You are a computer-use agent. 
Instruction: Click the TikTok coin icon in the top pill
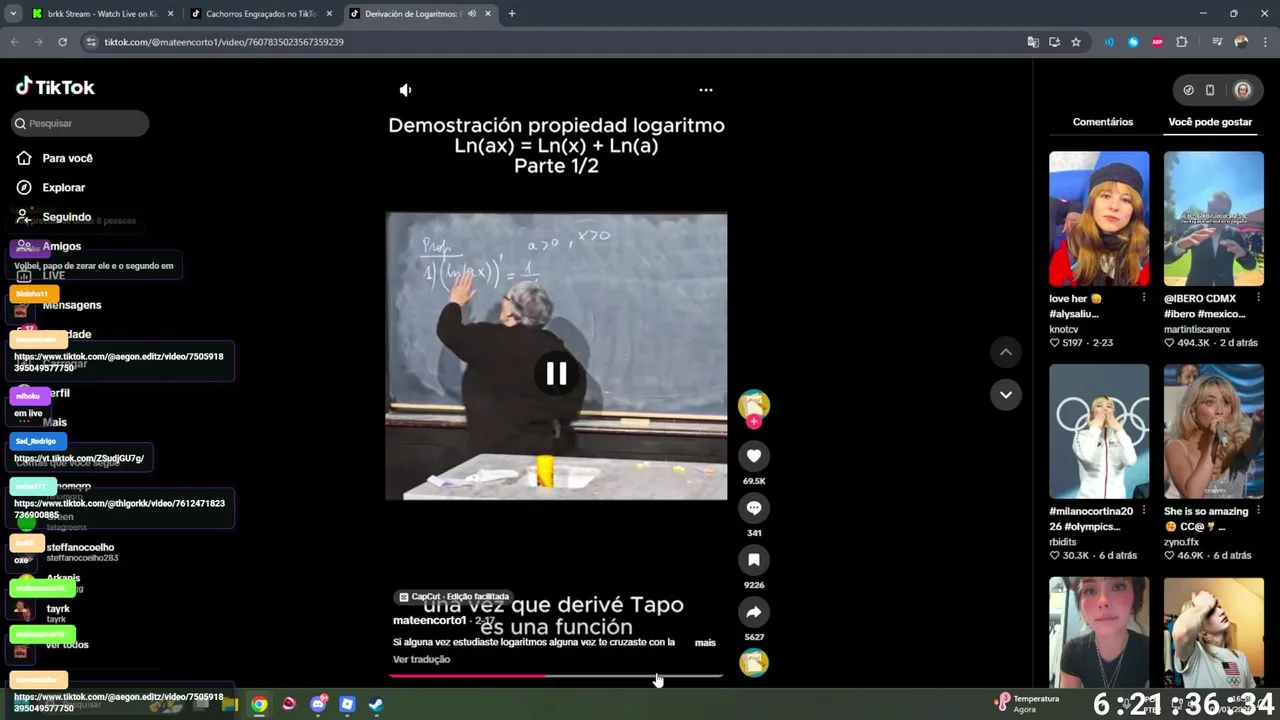pyautogui.click(x=1188, y=90)
